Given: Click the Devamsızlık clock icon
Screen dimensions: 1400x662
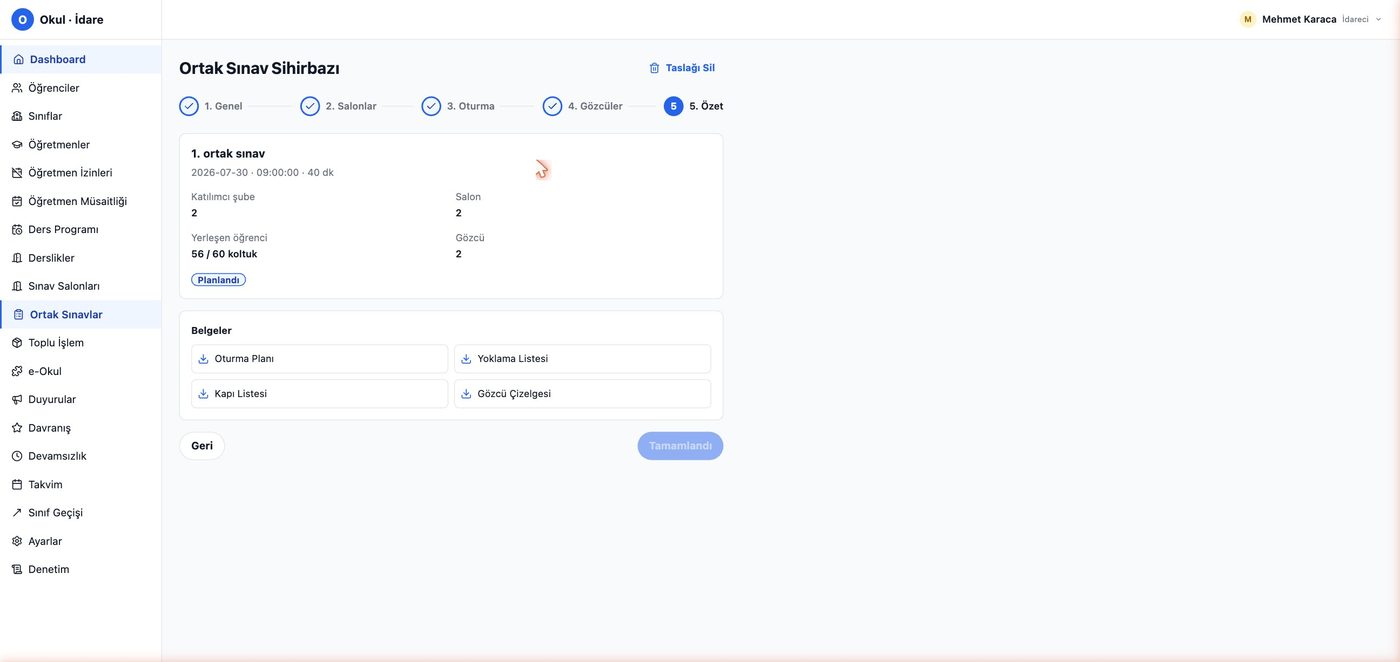Looking at the screenshot, I should tap(17, 456).
